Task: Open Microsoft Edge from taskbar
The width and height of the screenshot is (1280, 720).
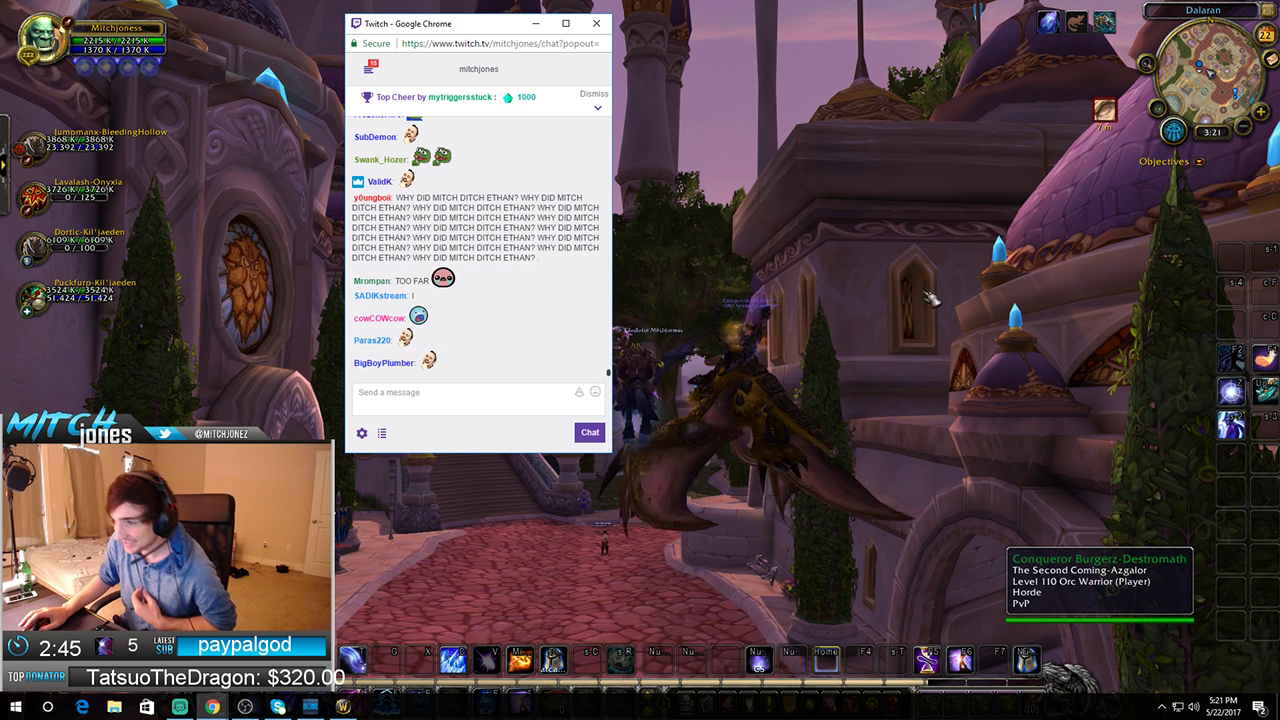Action: coord(82,707)
